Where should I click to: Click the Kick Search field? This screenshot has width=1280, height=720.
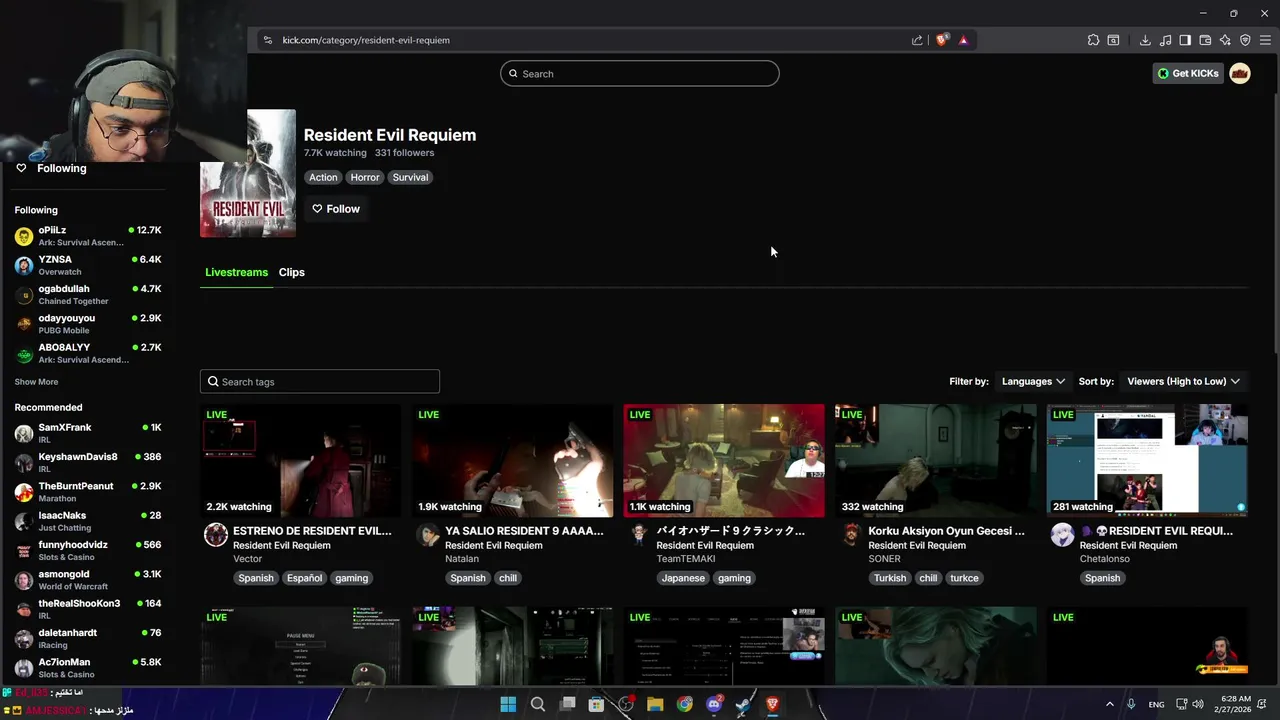tap(640, 73)
